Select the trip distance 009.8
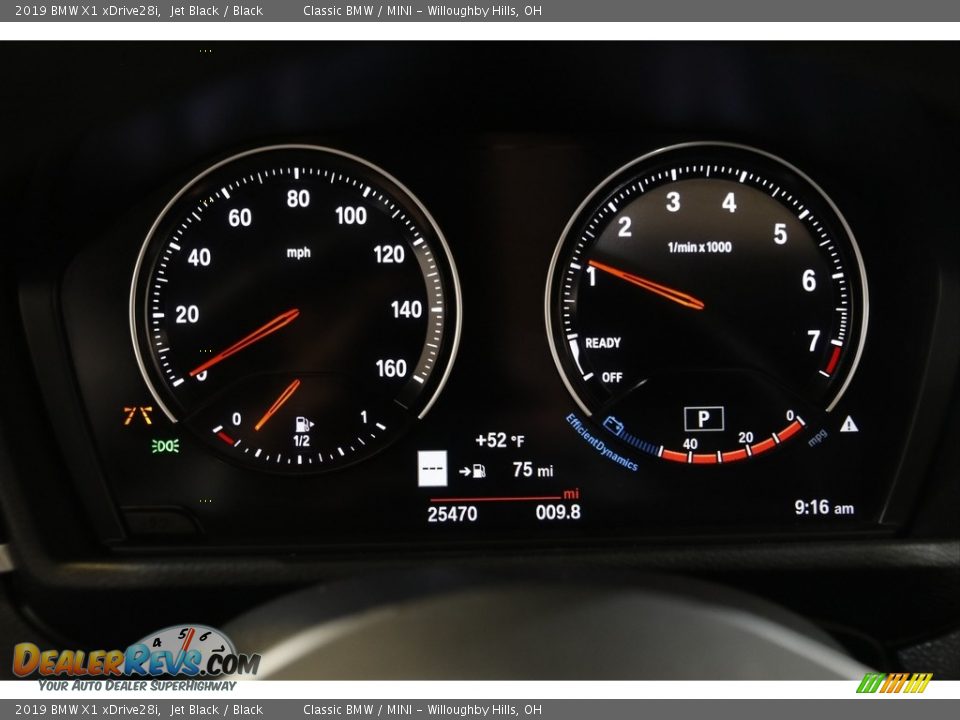960x720 pixels. coord(558,512)
